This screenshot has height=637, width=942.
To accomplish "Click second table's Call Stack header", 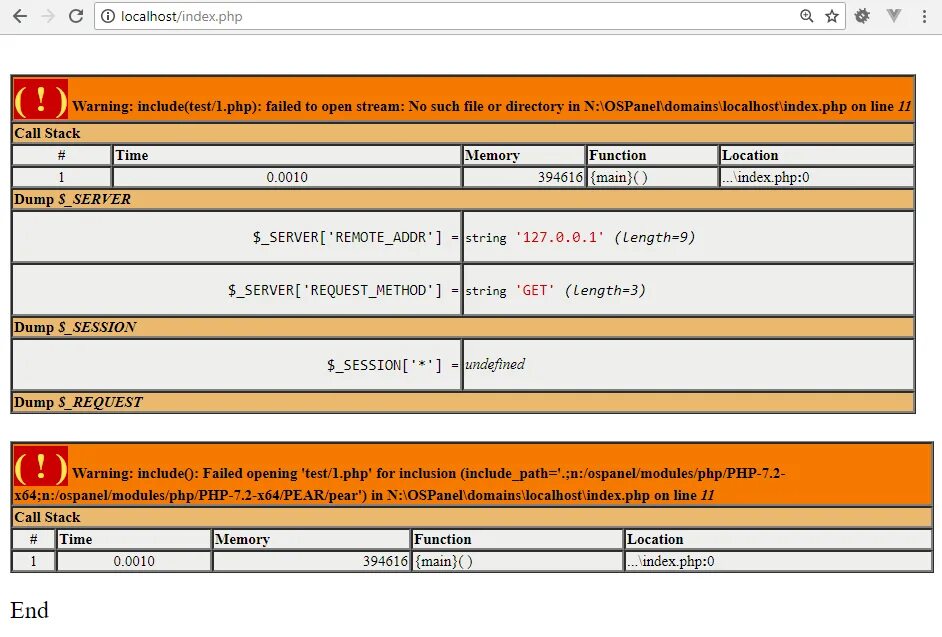I will (x=472, y=517).
